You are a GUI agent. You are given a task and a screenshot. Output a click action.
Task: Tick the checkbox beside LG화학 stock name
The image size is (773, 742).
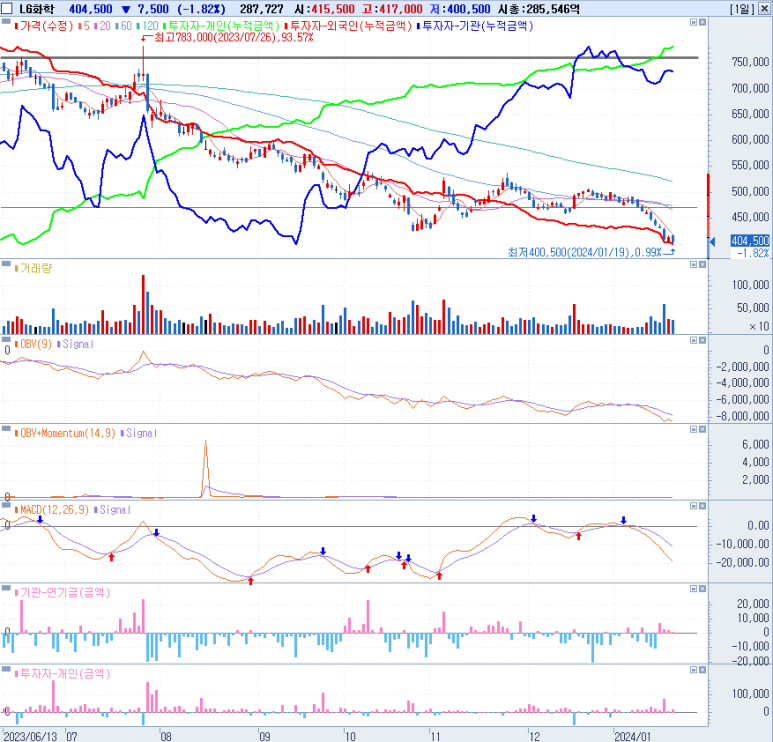coord(7,9)
